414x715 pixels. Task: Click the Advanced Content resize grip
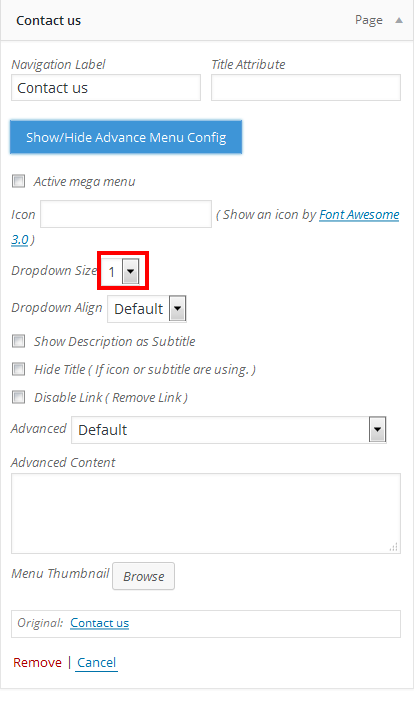pyautogui.click(x=394, y=547)
